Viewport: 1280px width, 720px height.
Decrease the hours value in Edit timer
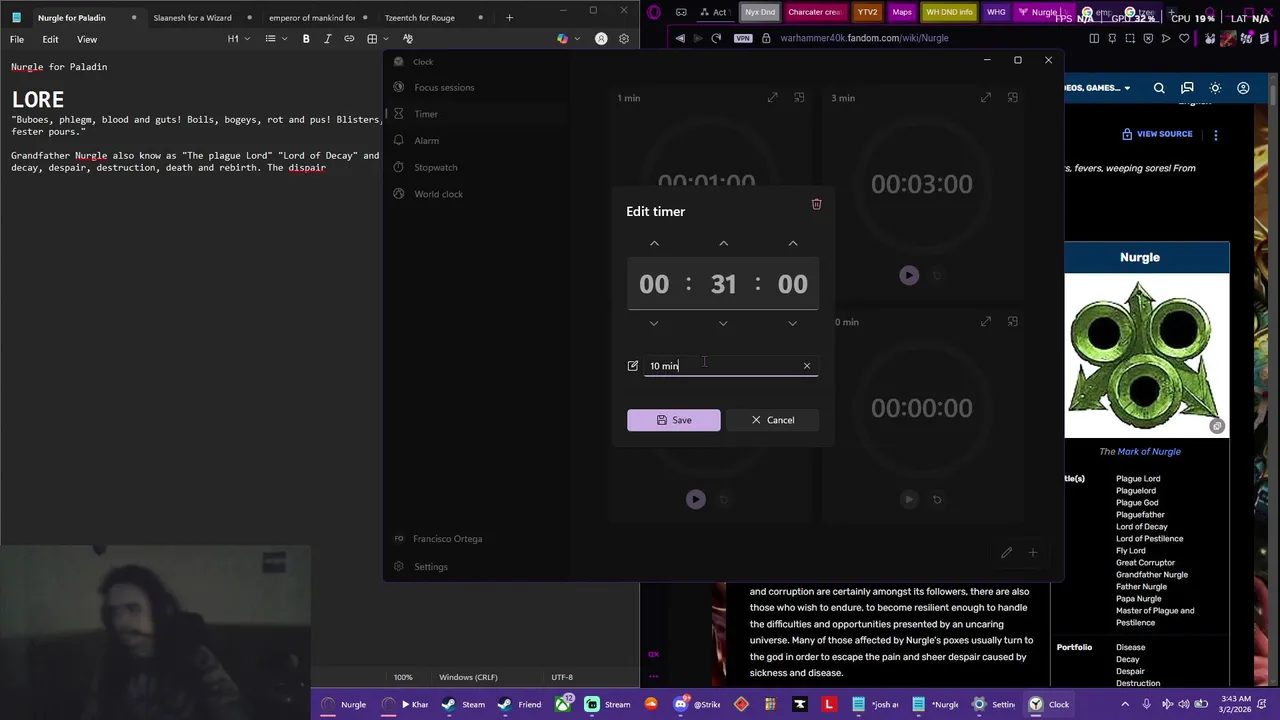[654, 323]
